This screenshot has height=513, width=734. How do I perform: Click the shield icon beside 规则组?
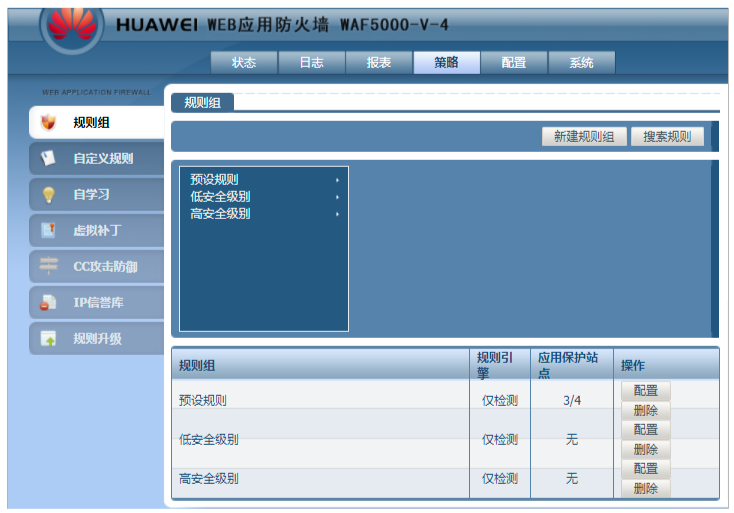[x=48, y=122]
